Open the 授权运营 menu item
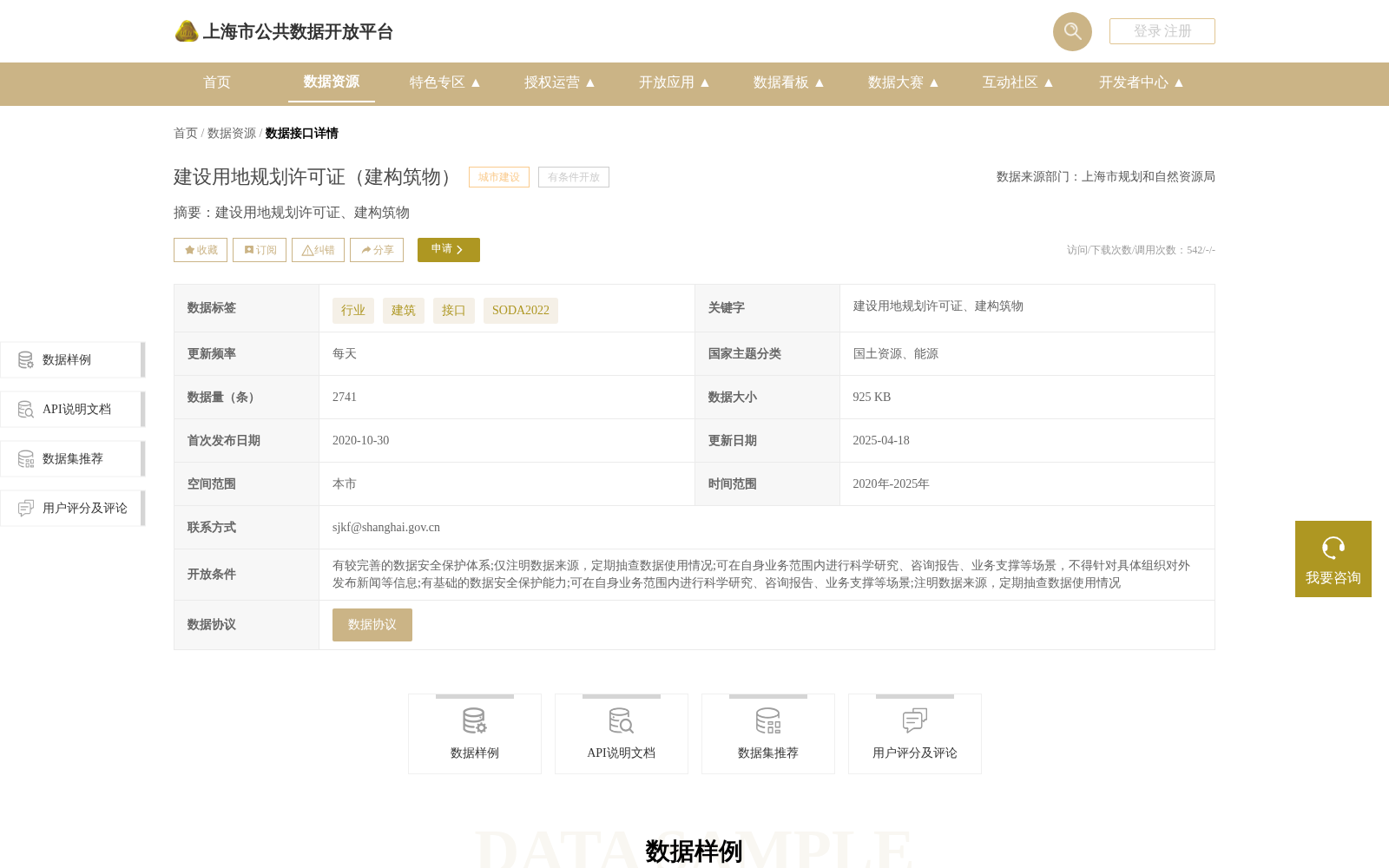The height and width of the screenshot is (868, 1389). coord(552,82)
